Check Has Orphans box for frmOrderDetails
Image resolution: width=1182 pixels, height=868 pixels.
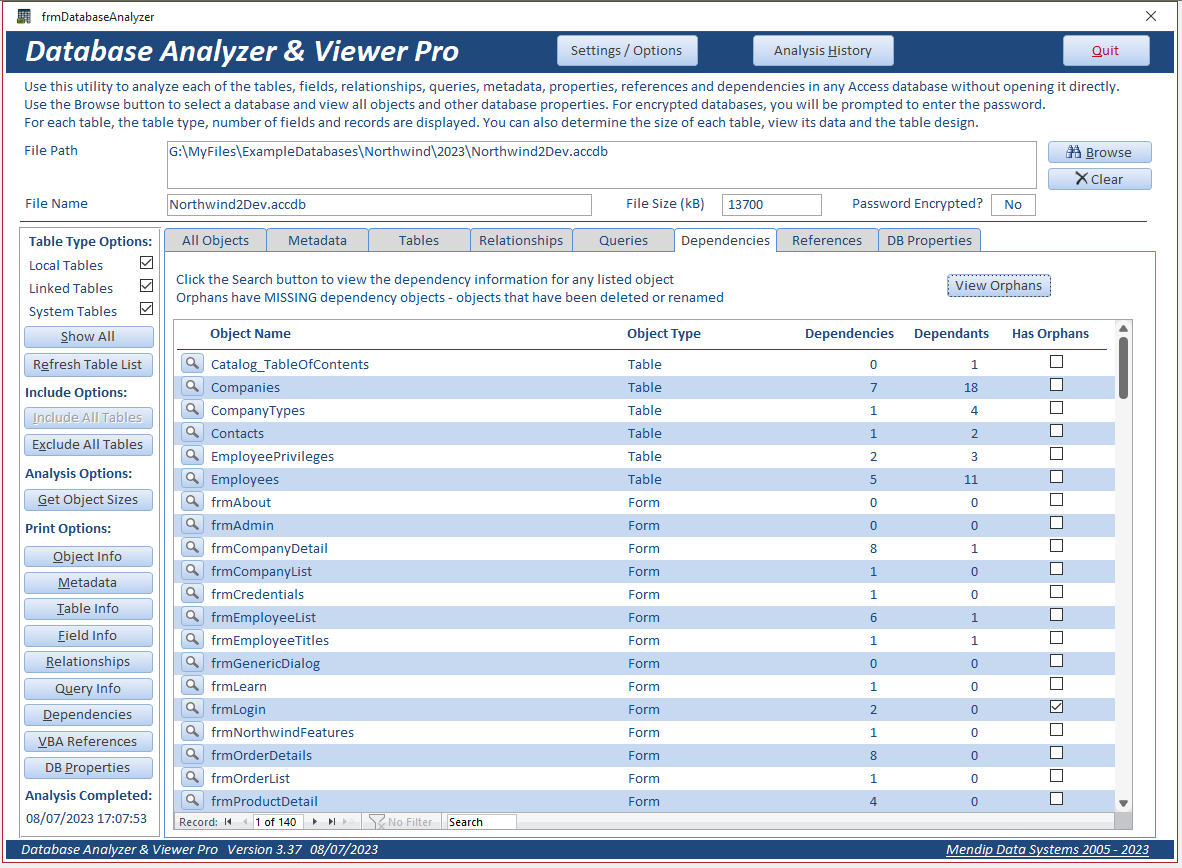[1056, 753]
